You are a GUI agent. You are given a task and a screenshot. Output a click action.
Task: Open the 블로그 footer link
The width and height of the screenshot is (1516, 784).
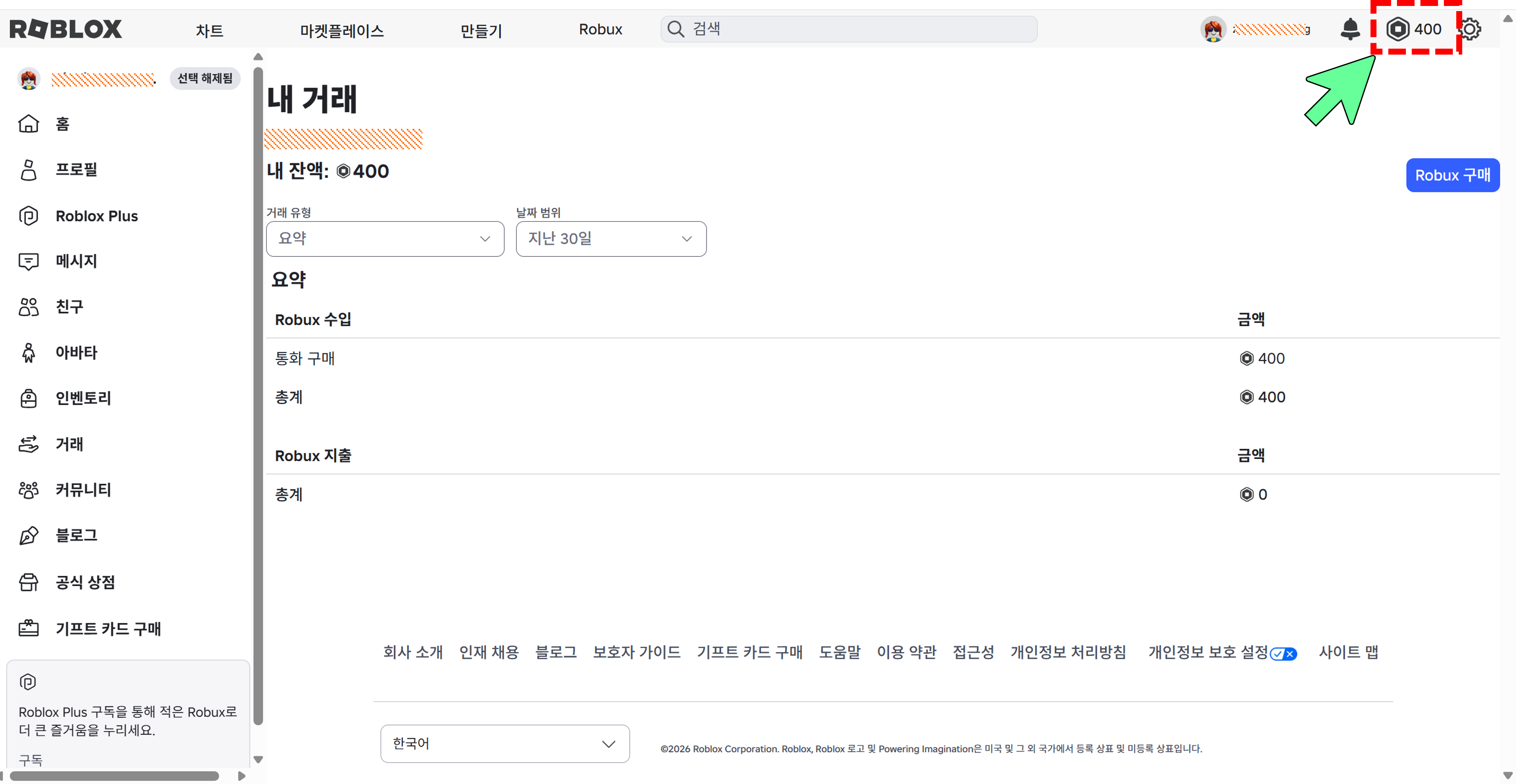tap(556, 652)
